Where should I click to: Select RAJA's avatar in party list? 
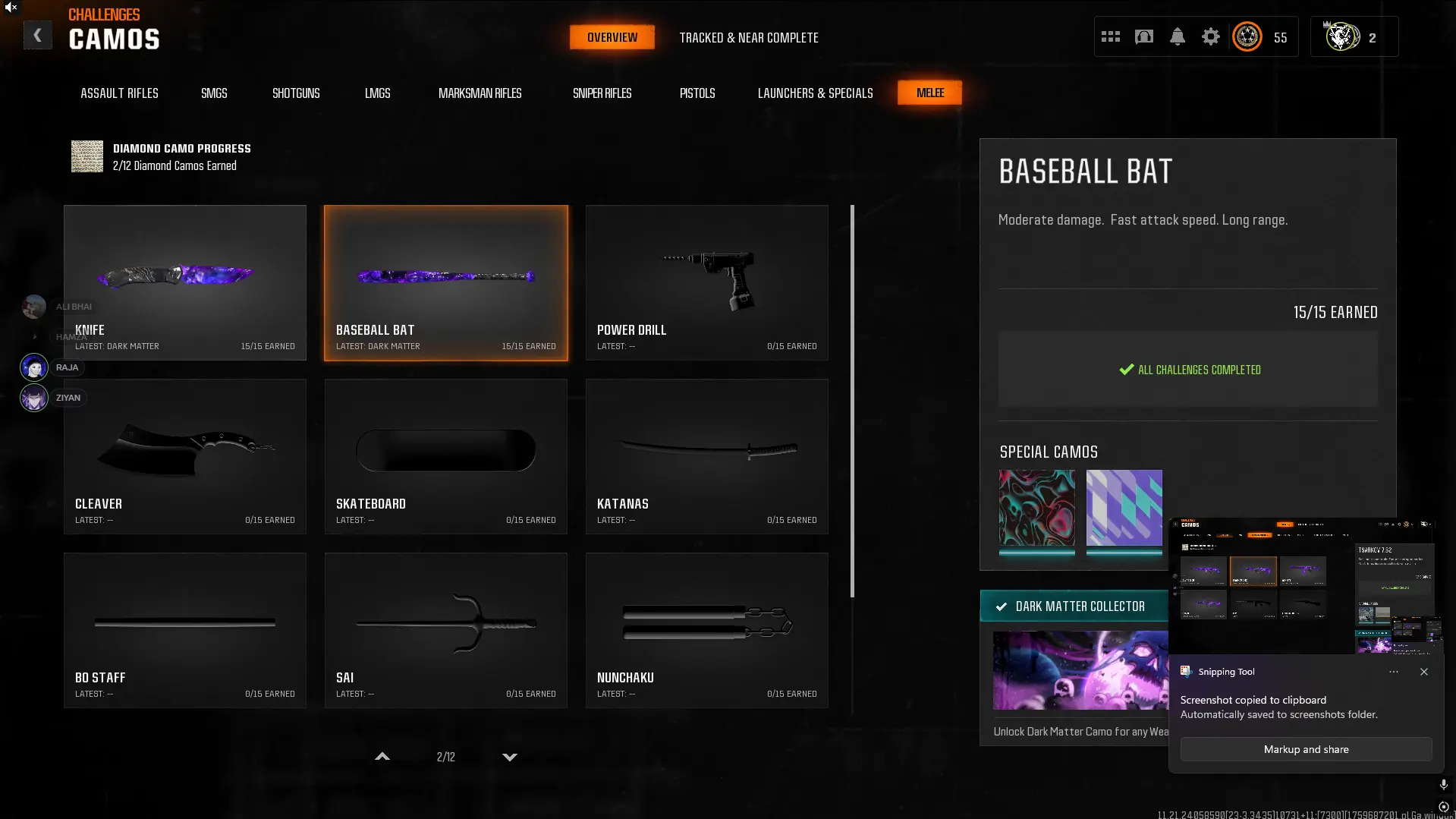34,367
